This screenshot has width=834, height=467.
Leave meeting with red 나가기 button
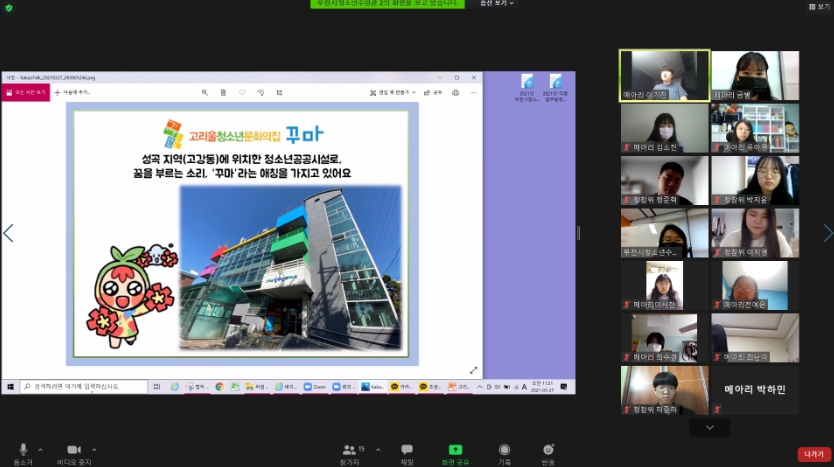click(814, 454)
